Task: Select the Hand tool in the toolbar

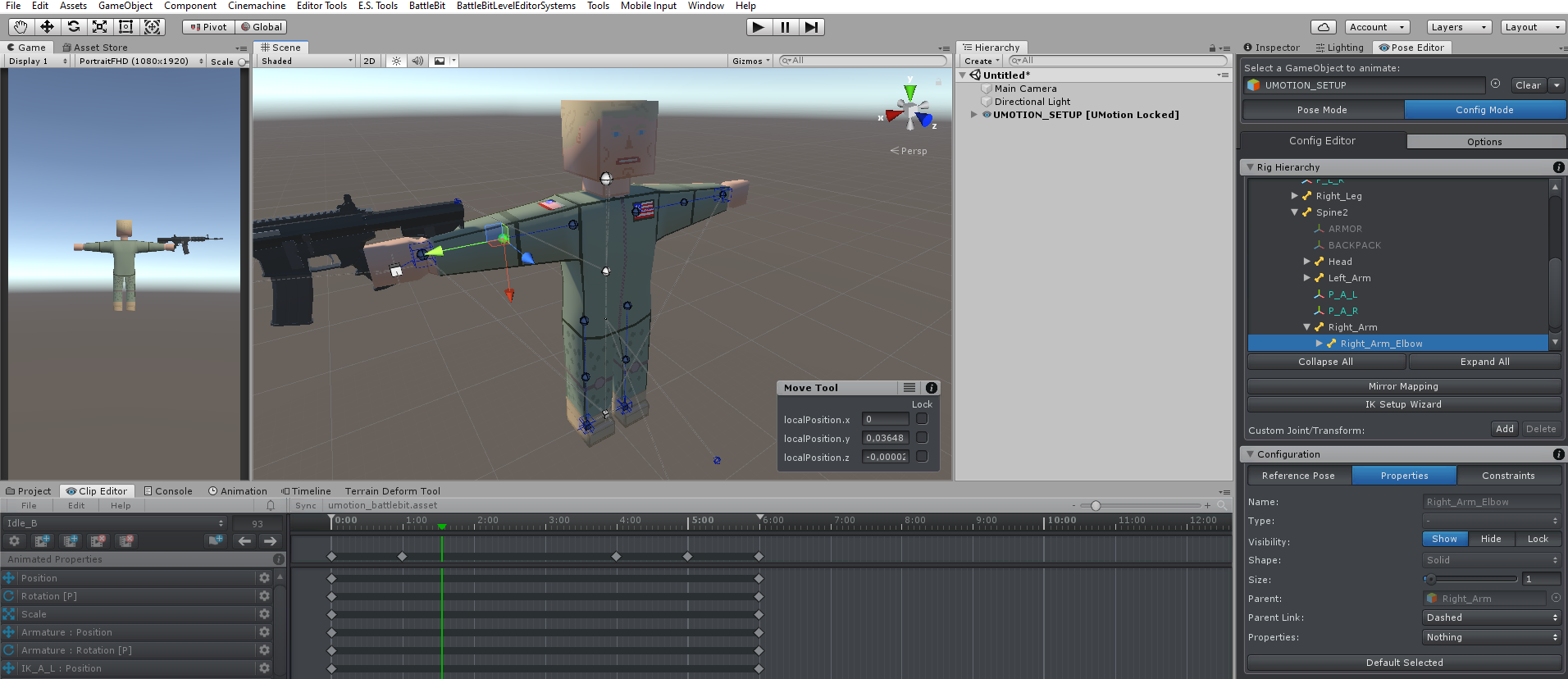Action: tap(21, 27)
